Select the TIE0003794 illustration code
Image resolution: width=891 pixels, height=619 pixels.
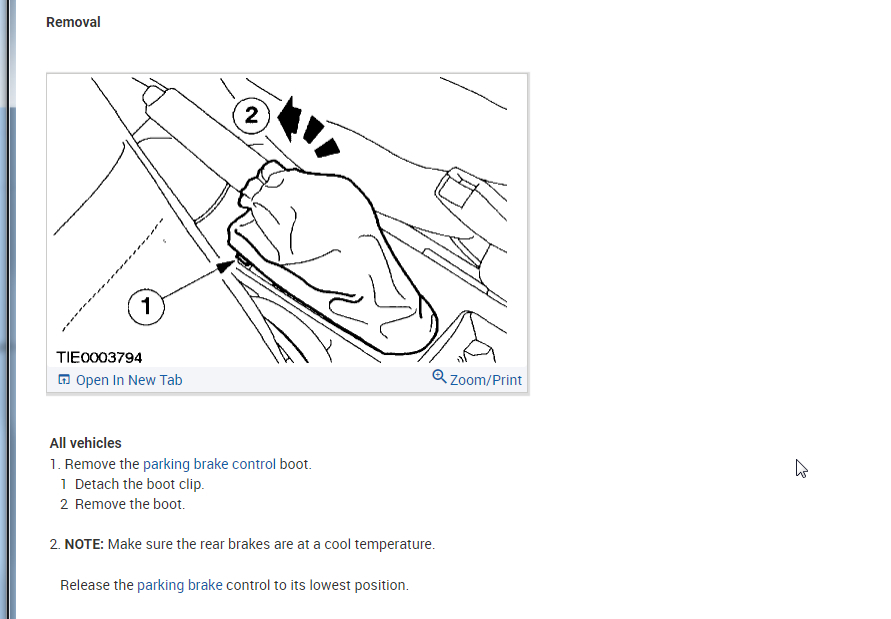pyautogui.click(x=99, y=358)
